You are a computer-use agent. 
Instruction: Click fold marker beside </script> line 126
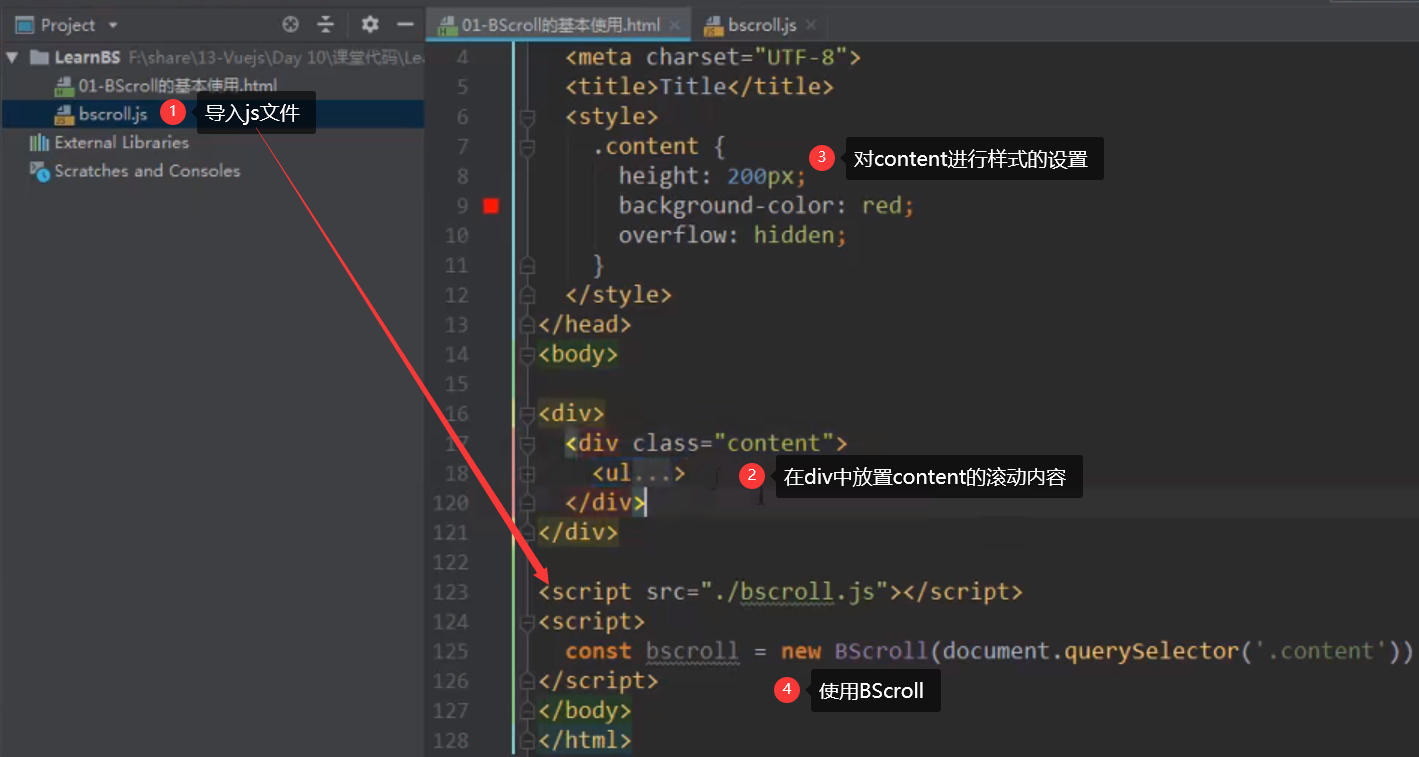[x=528, y=681]
